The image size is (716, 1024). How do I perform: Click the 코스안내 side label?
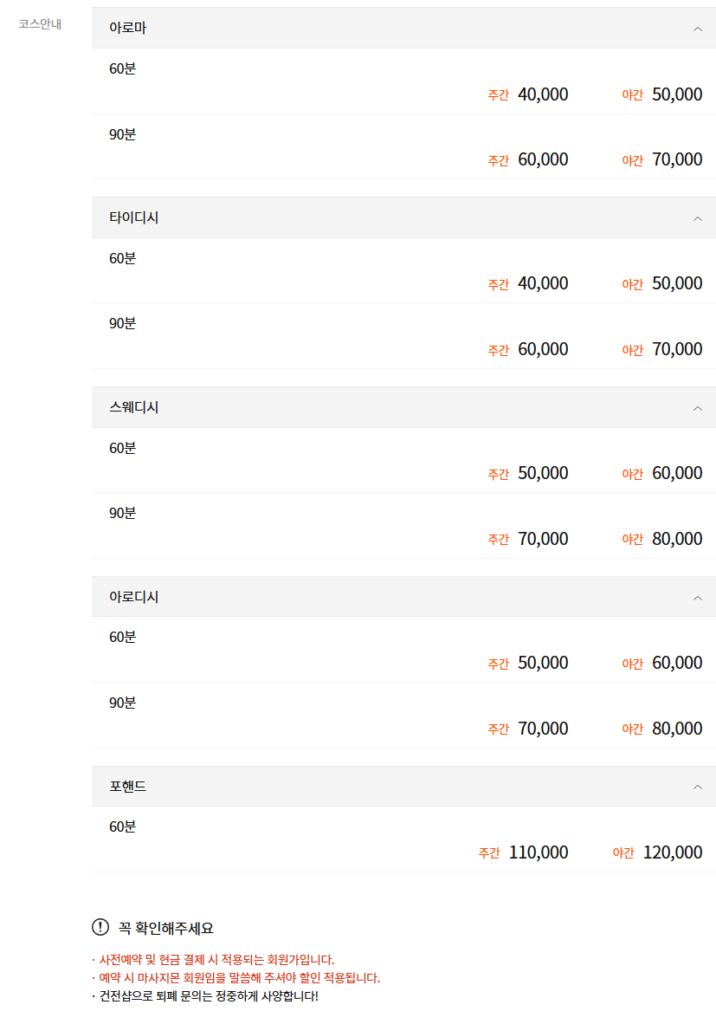pos(40,23)
